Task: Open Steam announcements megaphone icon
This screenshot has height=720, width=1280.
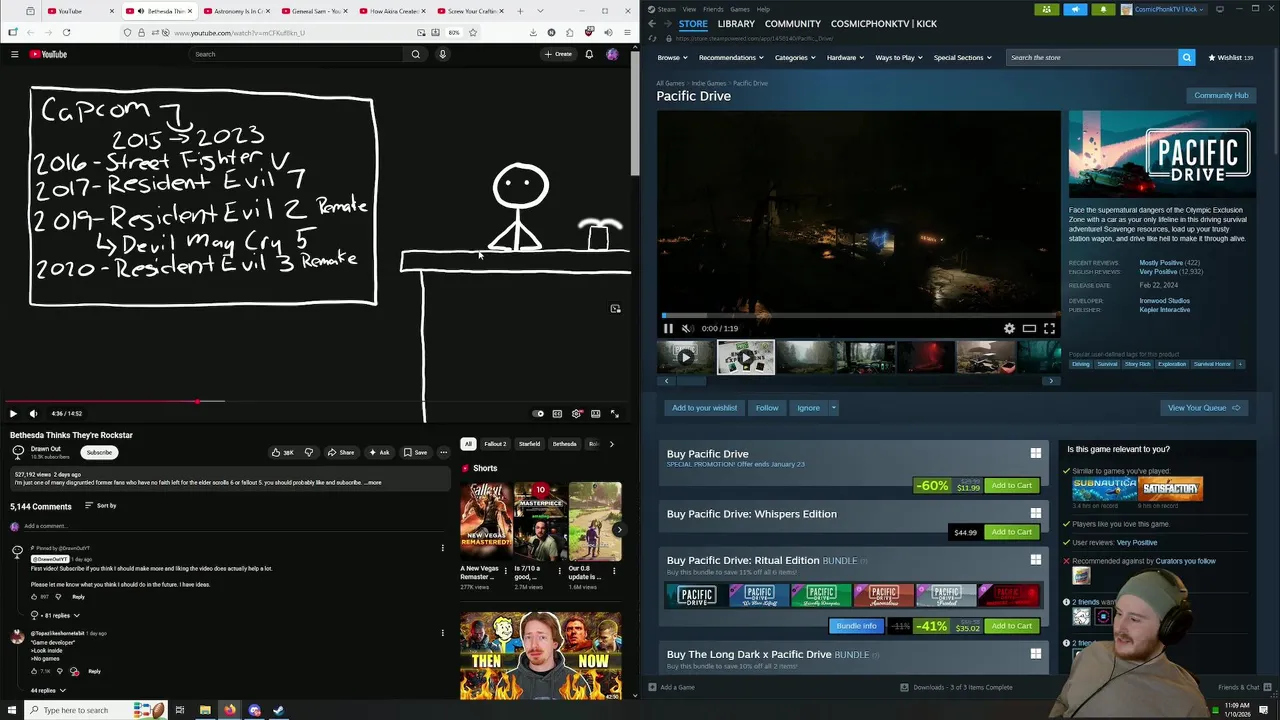Action: pos(1075,9)
